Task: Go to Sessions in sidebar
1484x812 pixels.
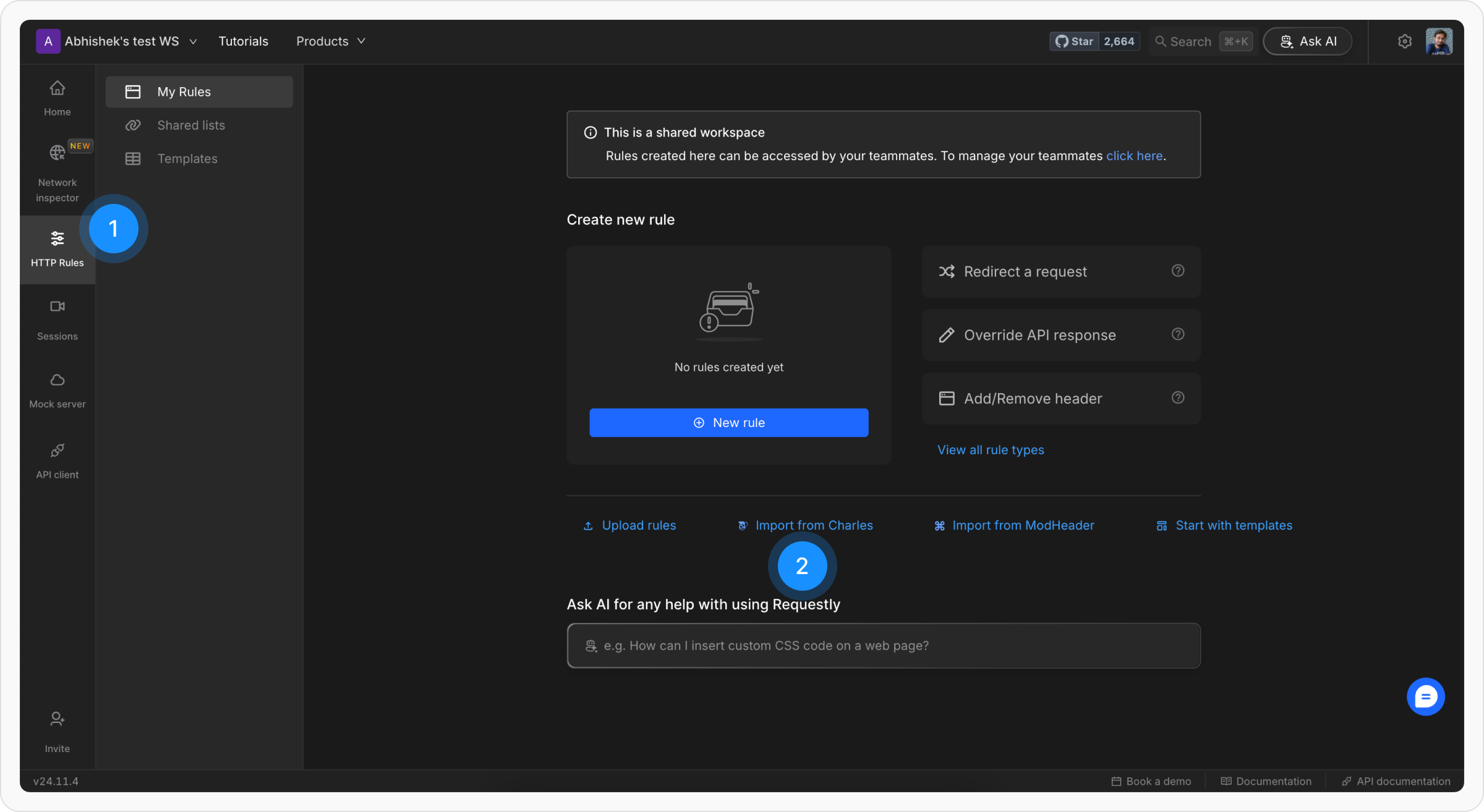Action: click(x=57, y=319)
